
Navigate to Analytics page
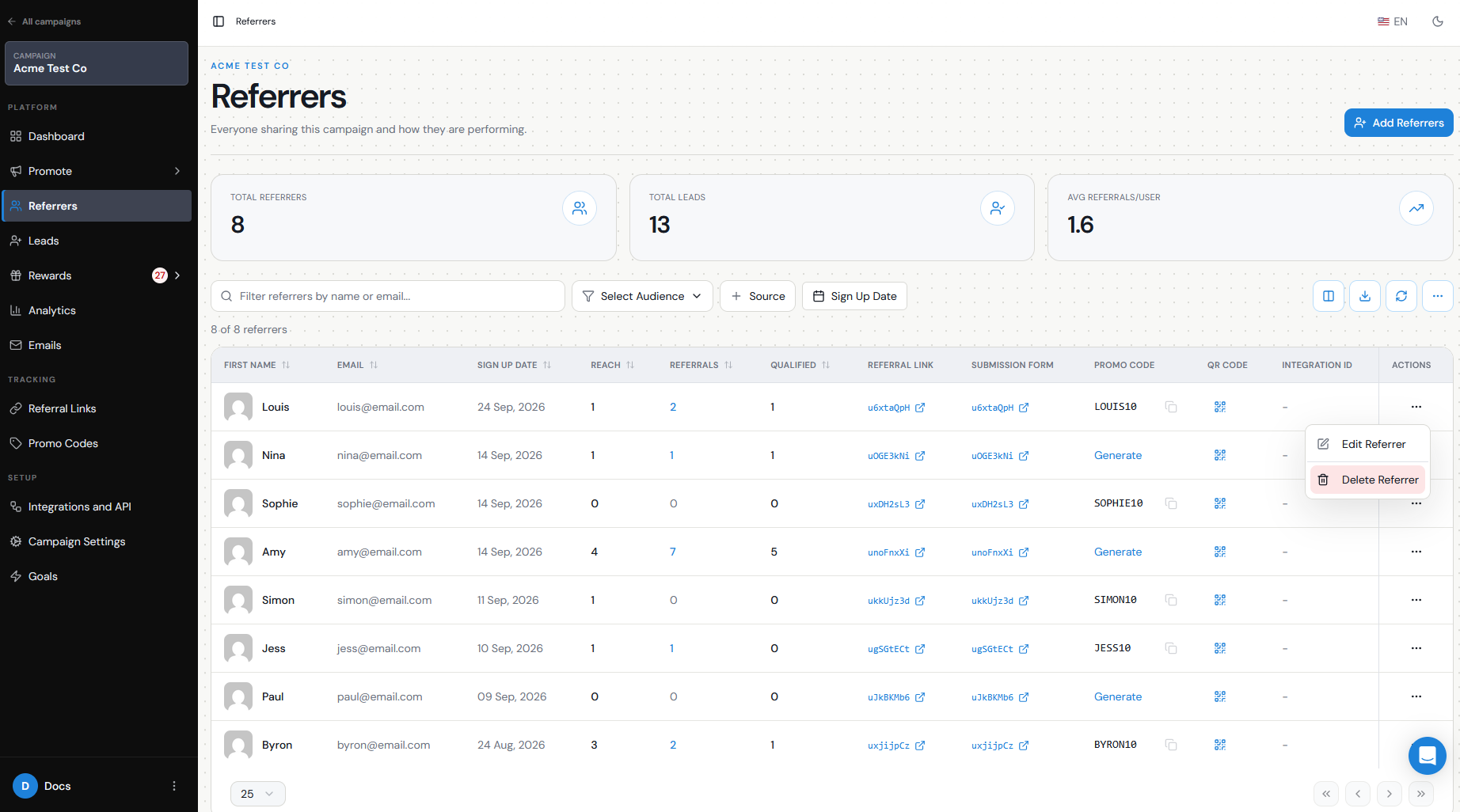96,310
